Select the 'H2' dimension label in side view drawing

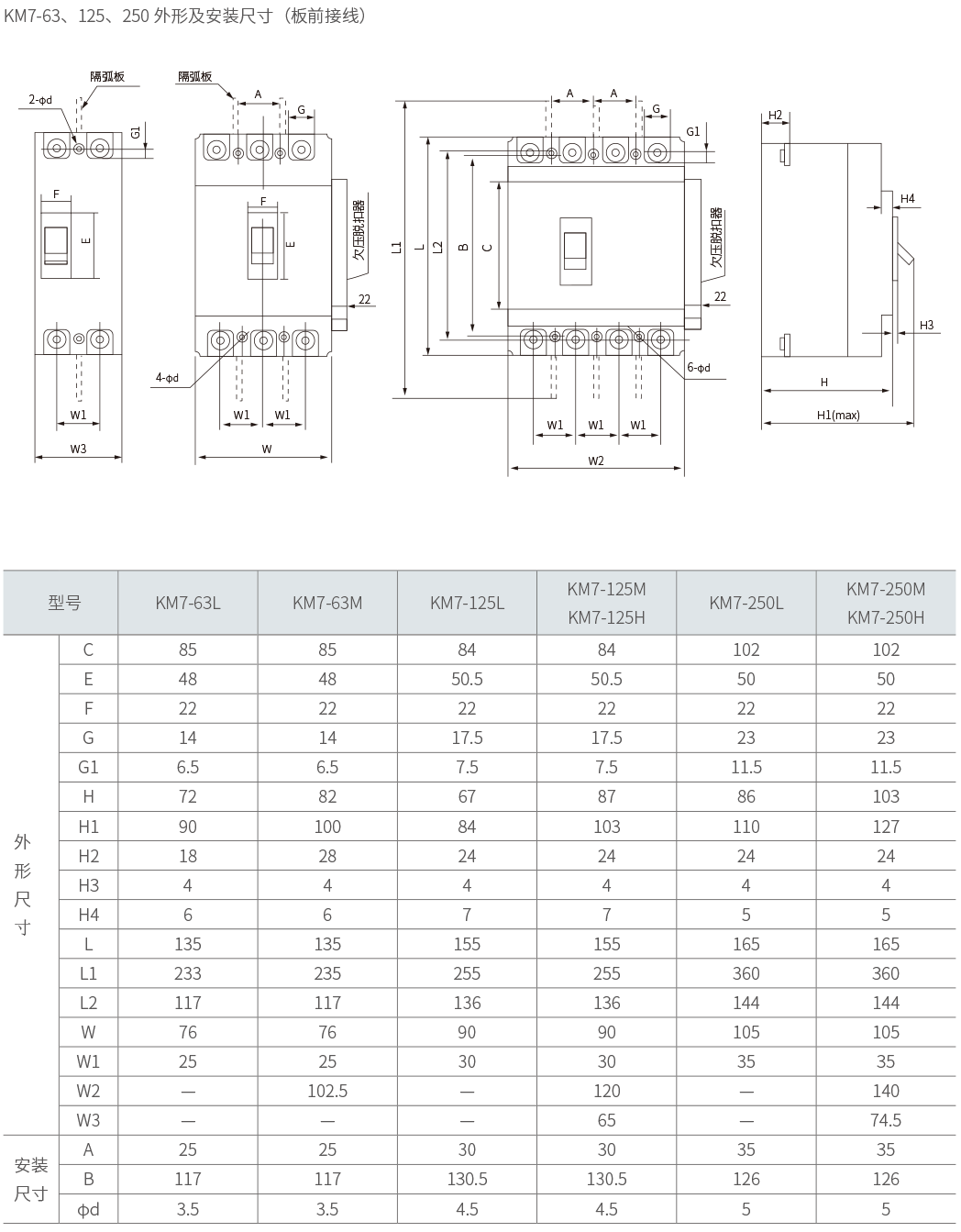(776, 116)
